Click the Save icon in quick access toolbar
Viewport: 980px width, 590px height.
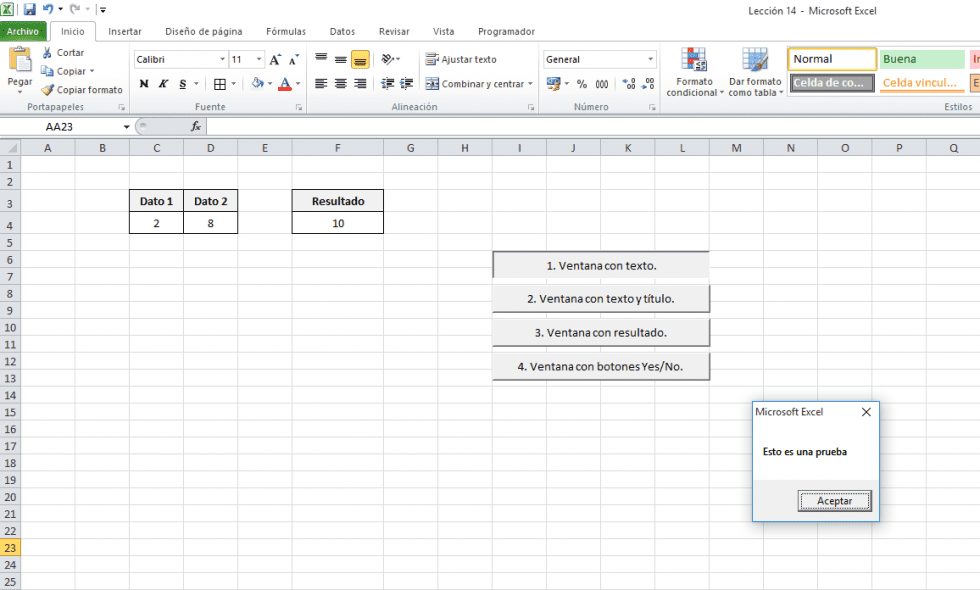click(30, 9)
